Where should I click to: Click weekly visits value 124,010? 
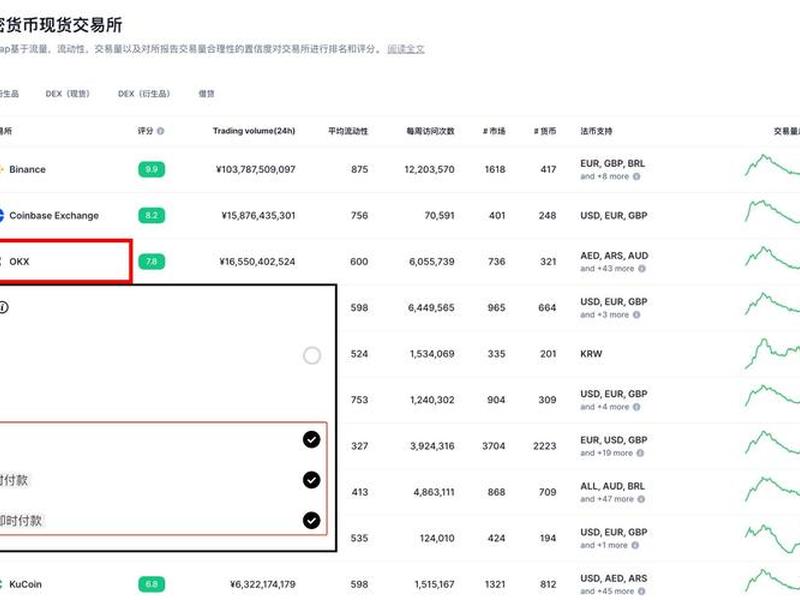click(437, 538)
